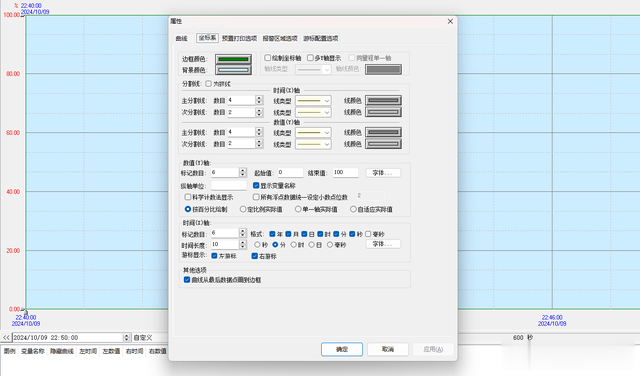
Task: Uncheck the 月 format checkbox
Action: click(x=288, y=234)
